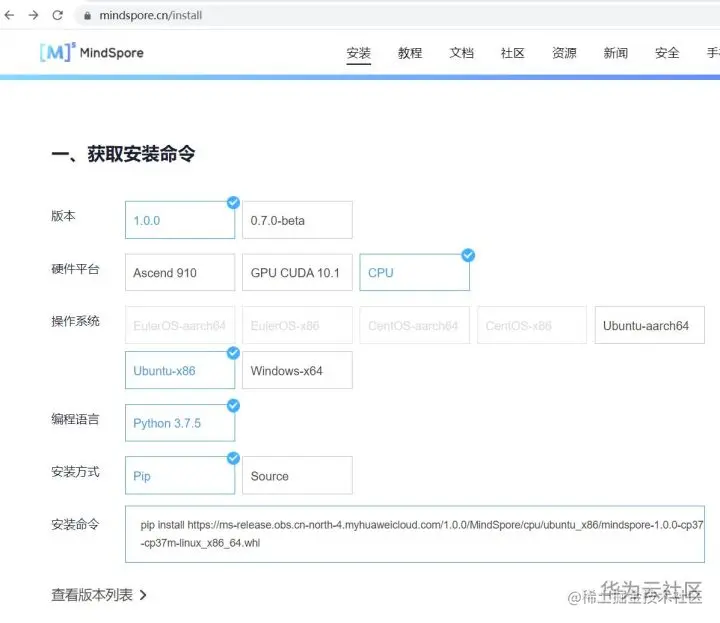Open the 安全 navigation tab
Viewport: 720px width, 623px height.
pos(667,53)
